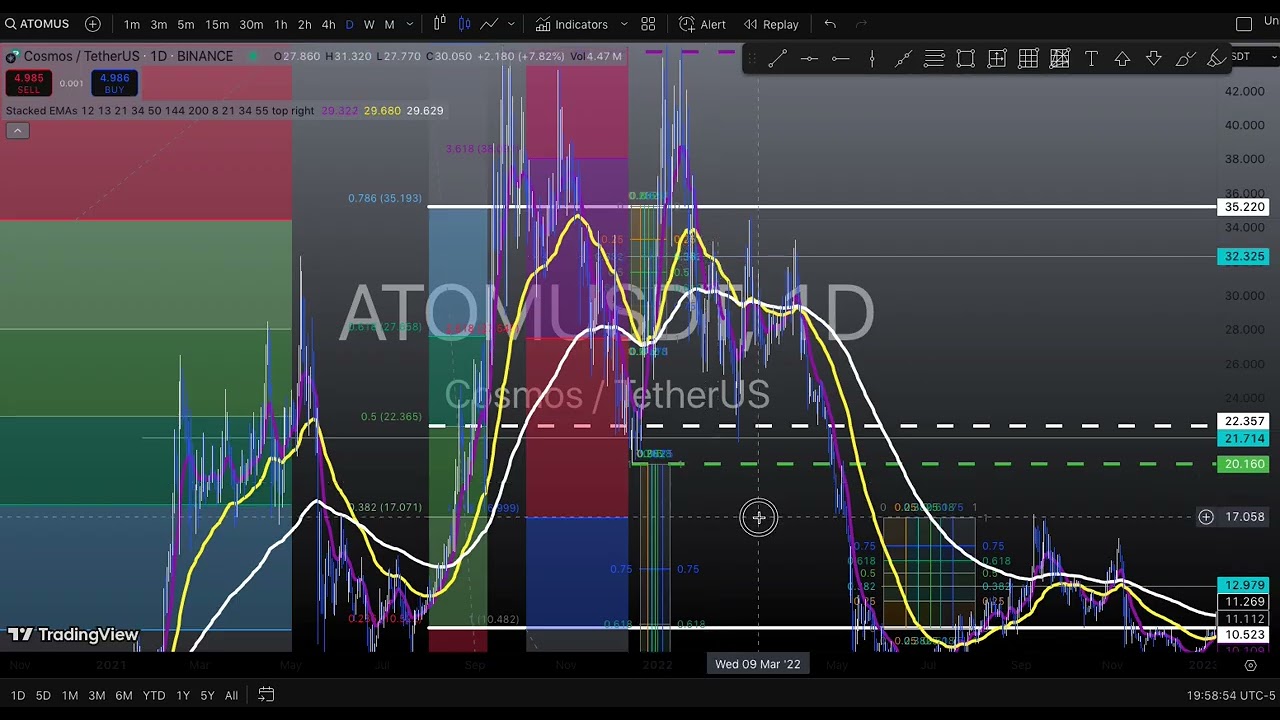1280x720 pixels.
Task: Select the bars chart style icon
Action: (x=440, y=24)
